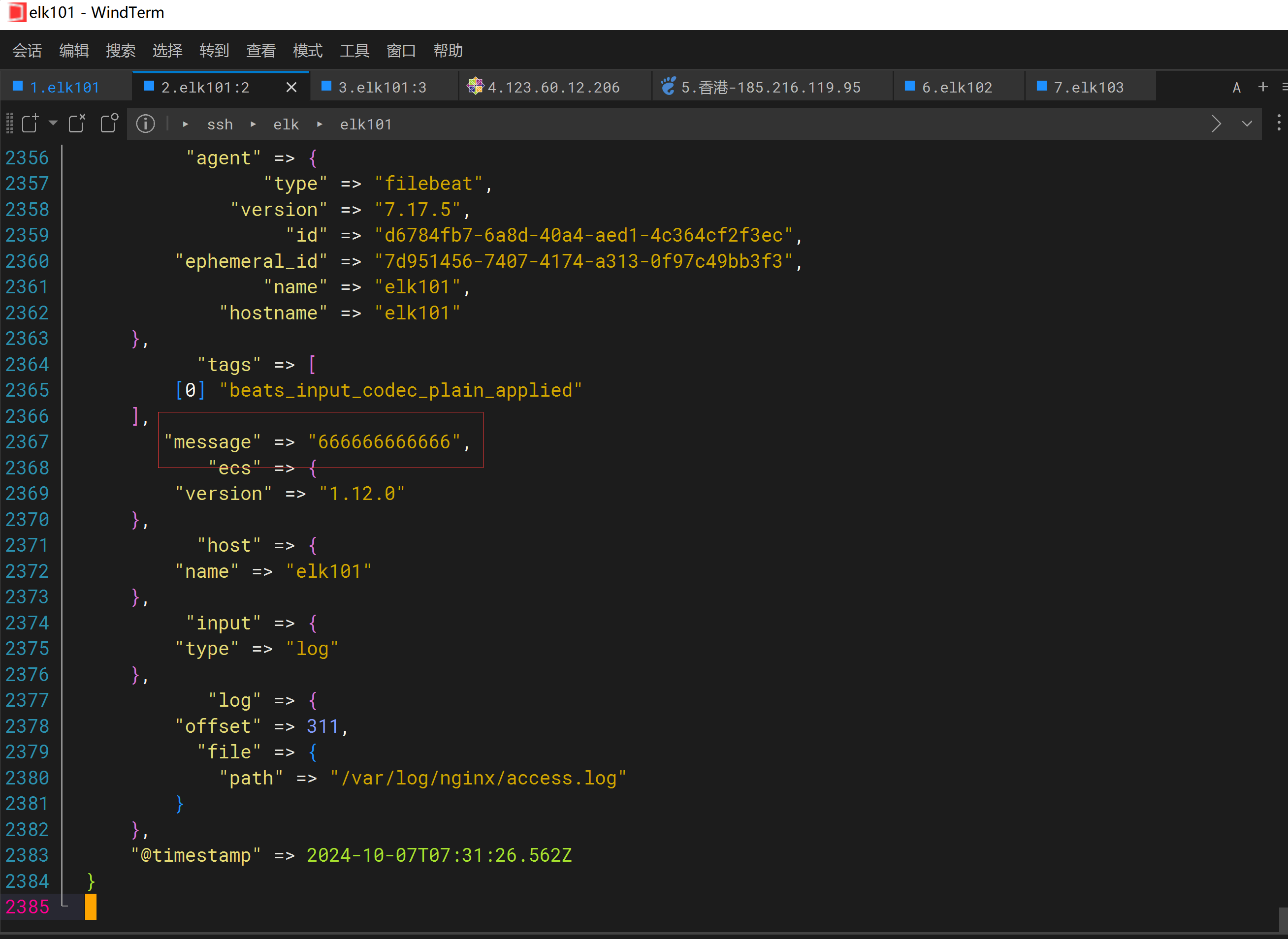Click line number 2356
Viewport: 1288px width, 939px height.
click(27, 157)
